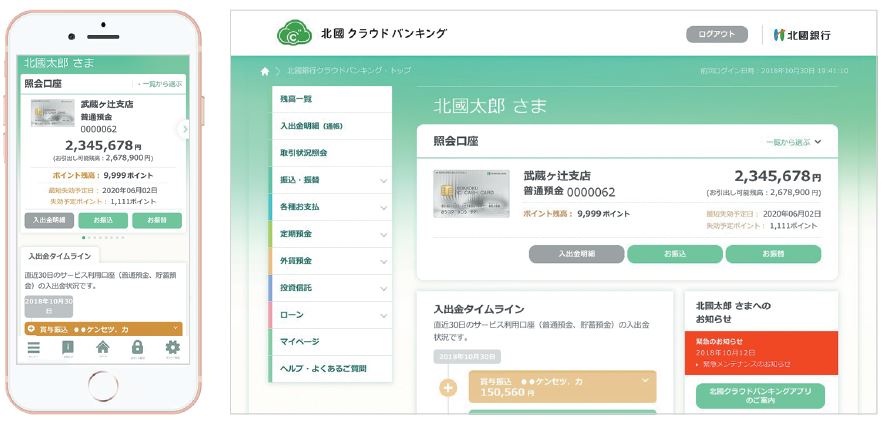
Task: Click account number 0000062 in the web card
Action: [591, 192]
